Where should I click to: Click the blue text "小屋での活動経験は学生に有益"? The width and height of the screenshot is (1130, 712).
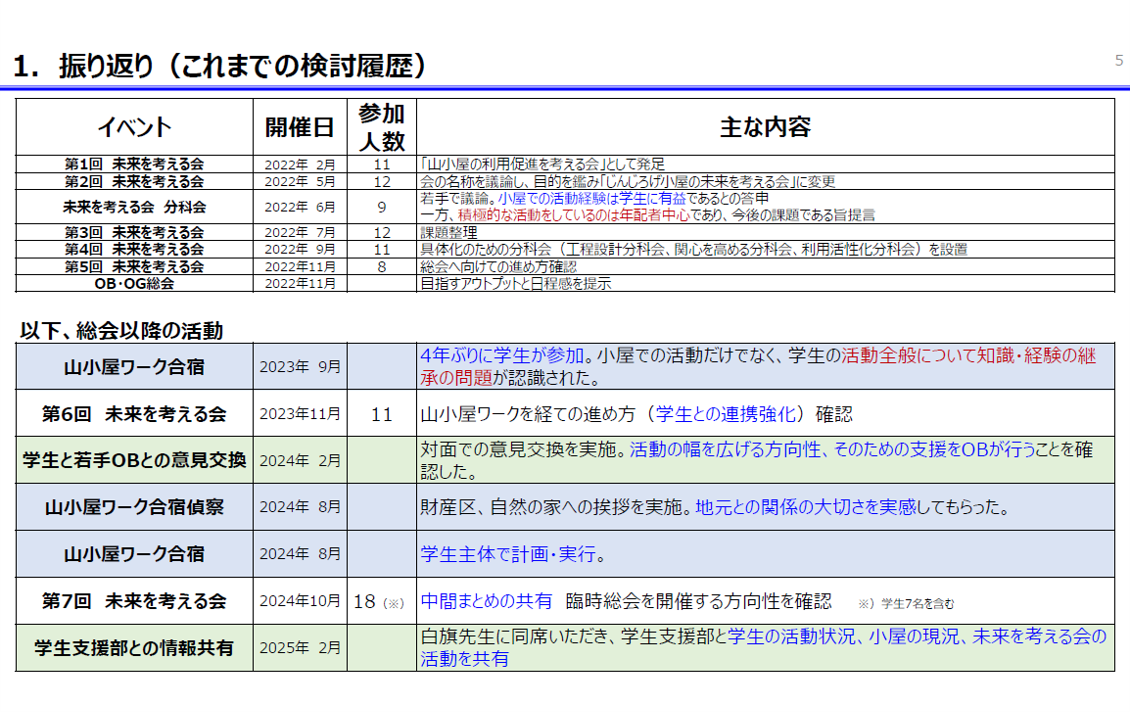(592, 198)
